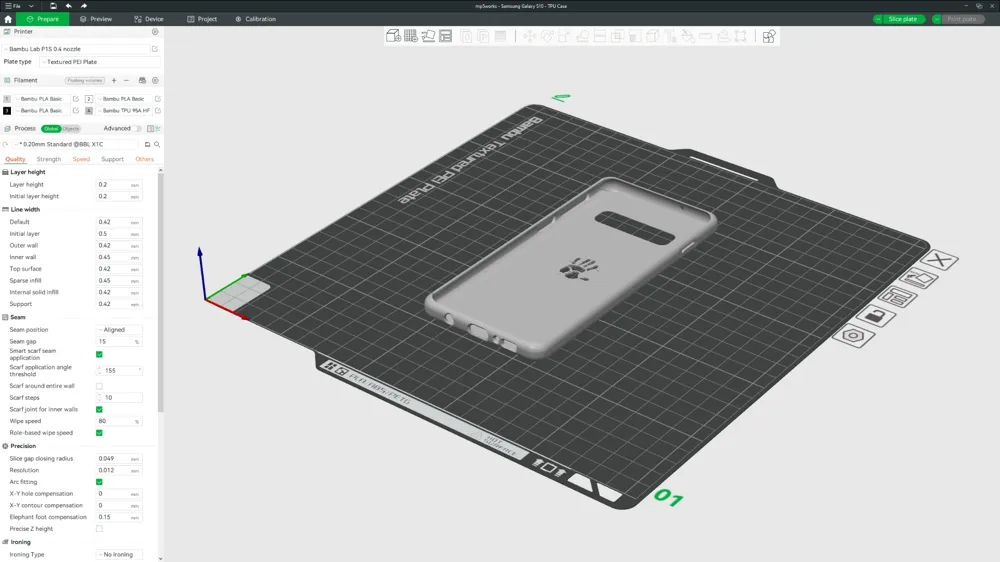Open filament settings gear icon
This screenshot has width=1000, height=562.
(x=155, y=80)
